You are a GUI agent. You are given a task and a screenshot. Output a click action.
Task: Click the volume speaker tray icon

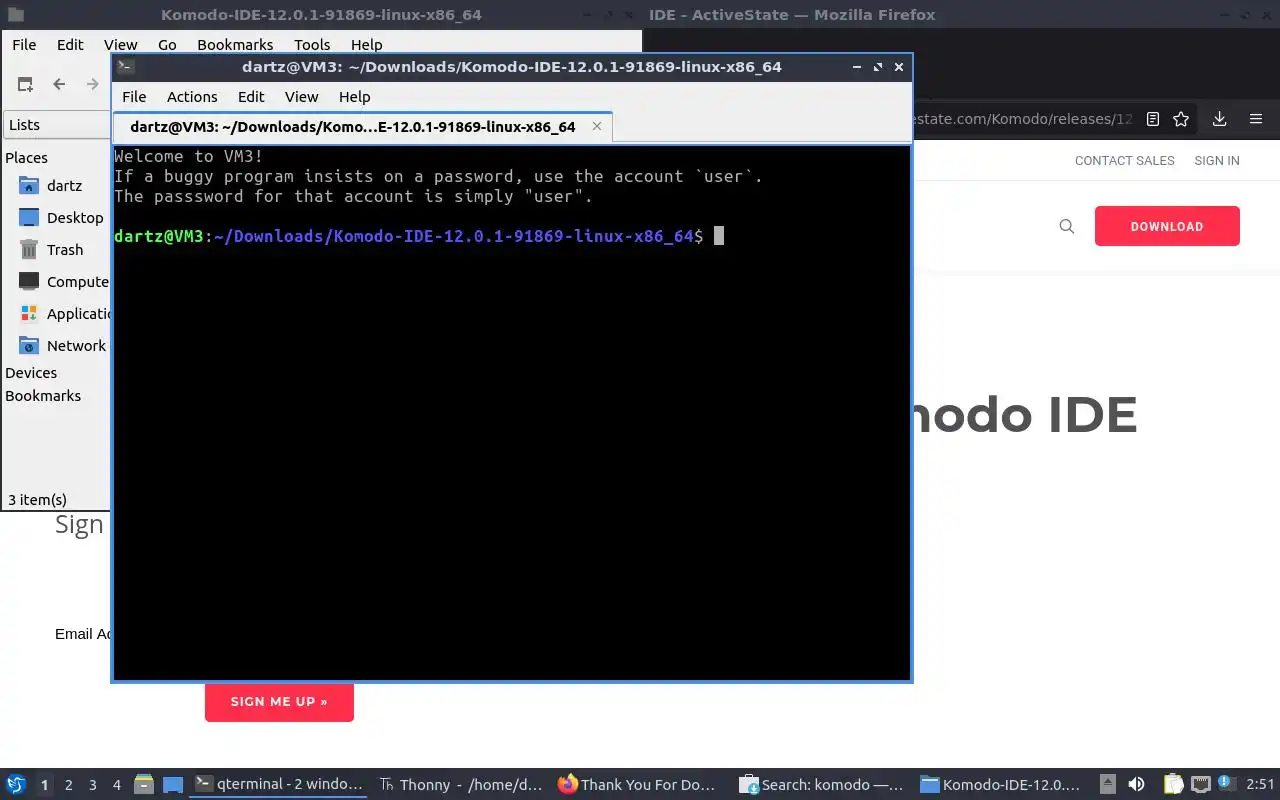click(1136, 785)
